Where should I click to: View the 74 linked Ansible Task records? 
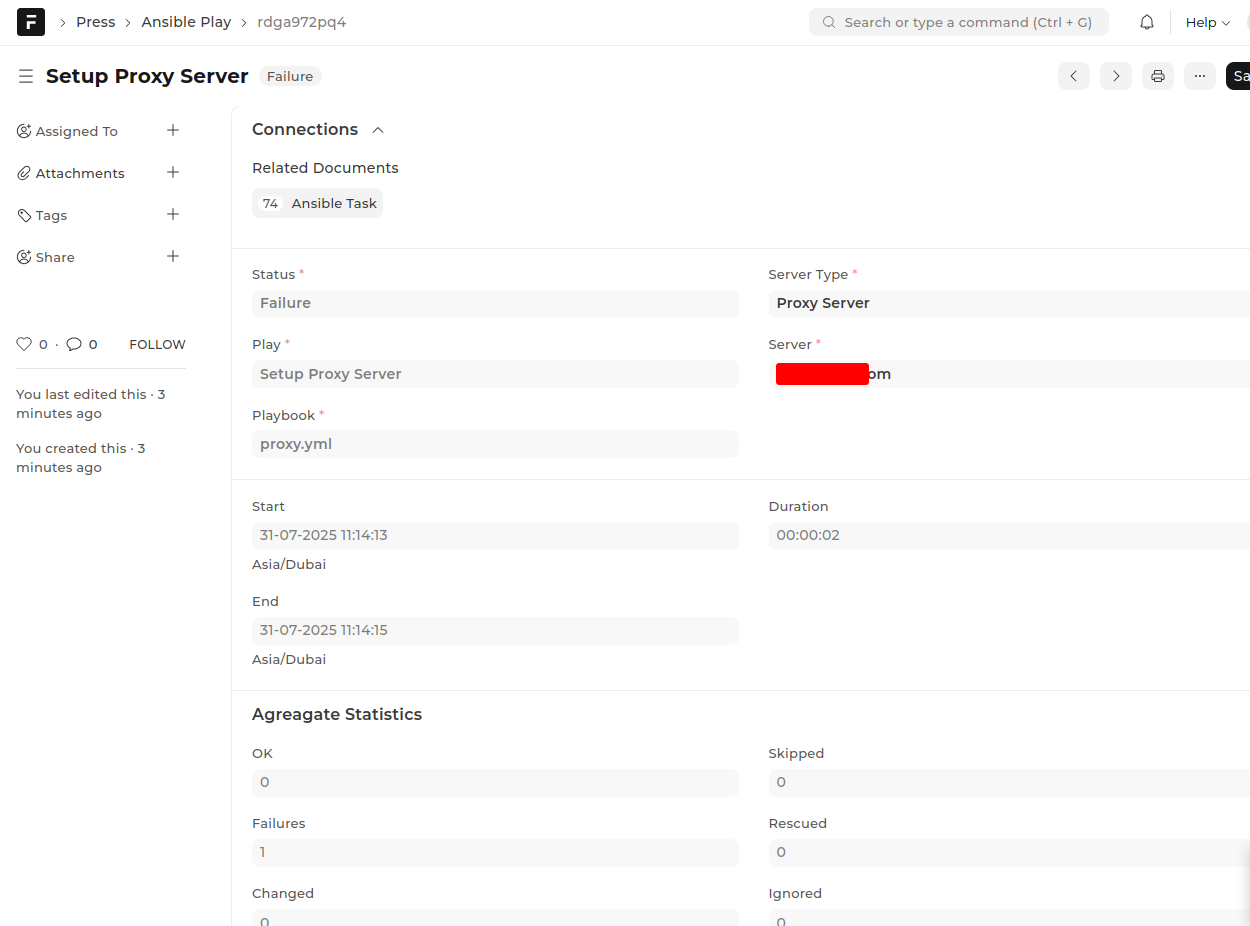(317, 202)
